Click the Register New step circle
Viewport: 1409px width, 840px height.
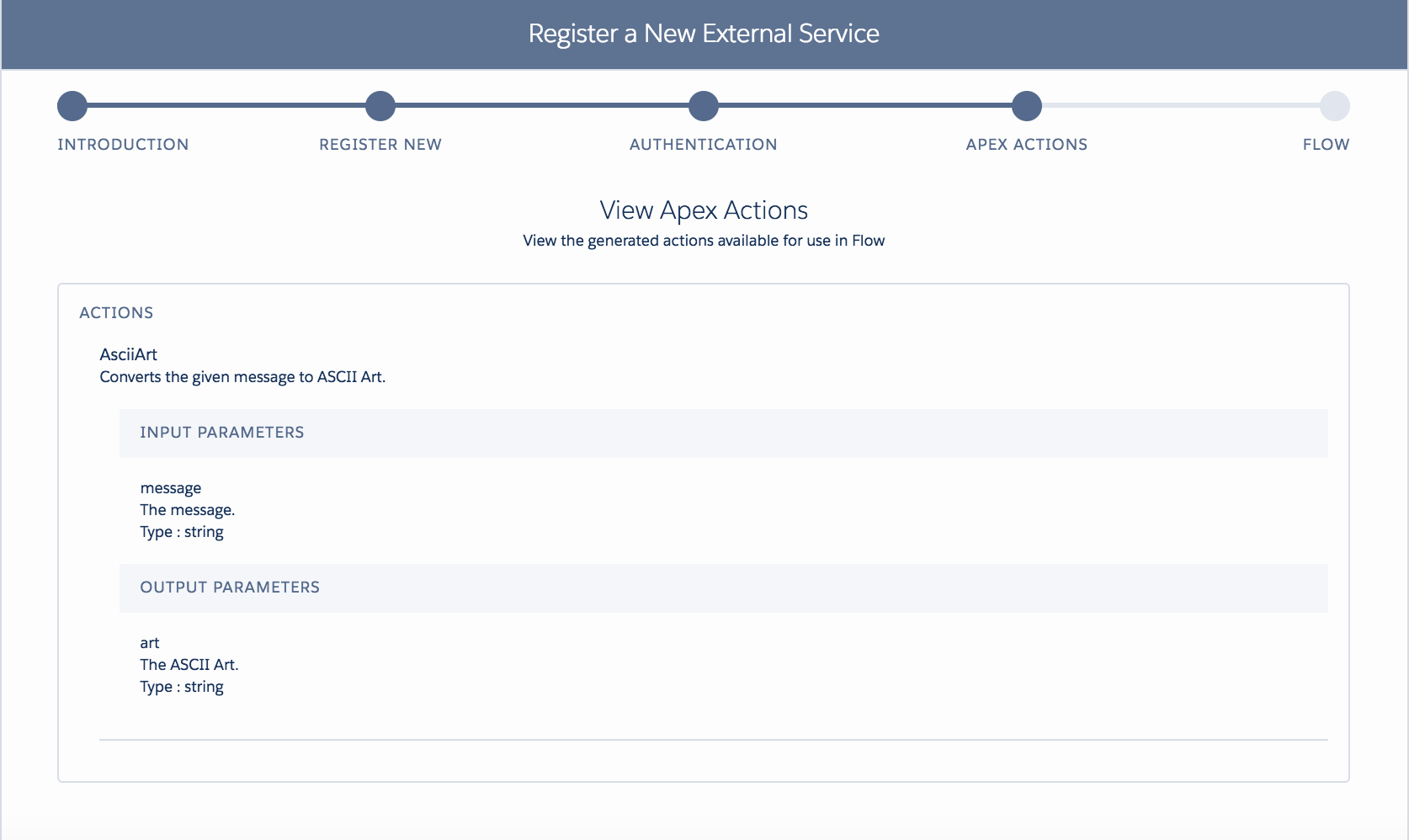(x=380, y=106)
